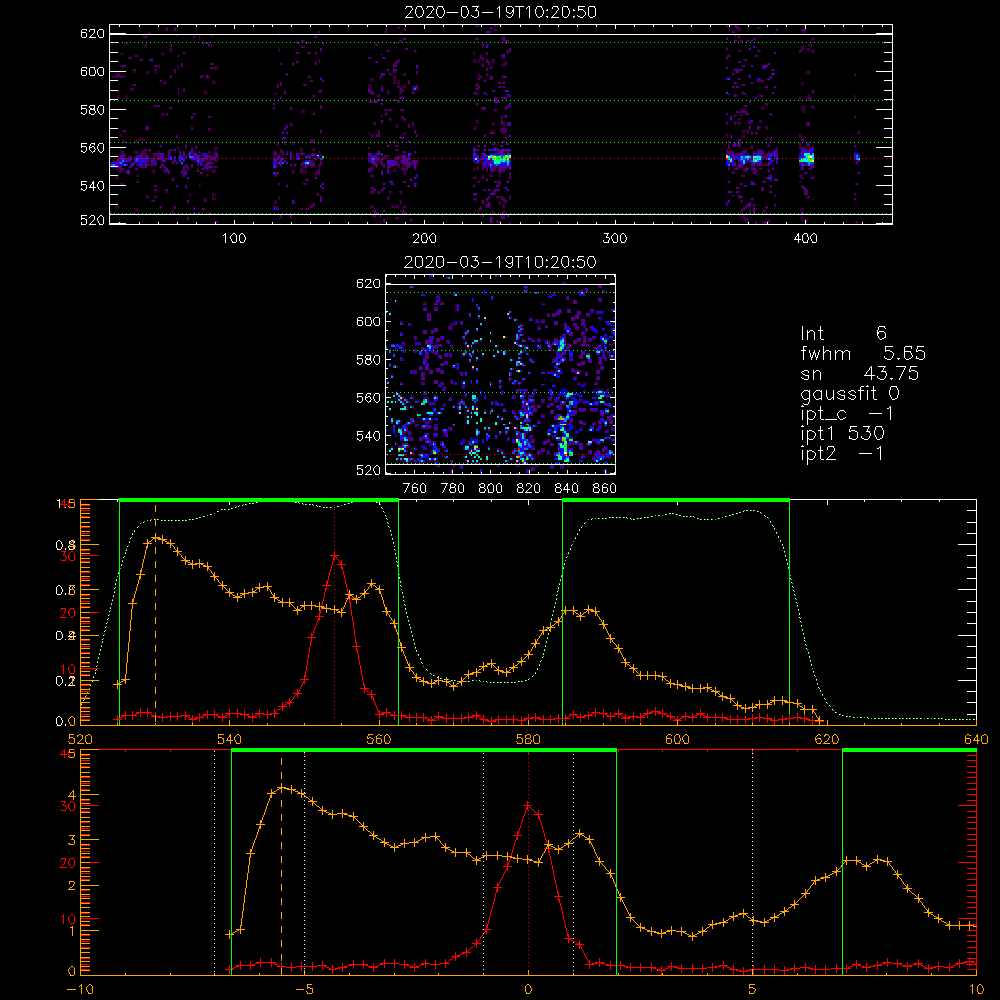This screenshot has width=1000, height=1000.
Task: Click the orange curve's highest peak in the bottom plot
Action: [x=283, y=788]
